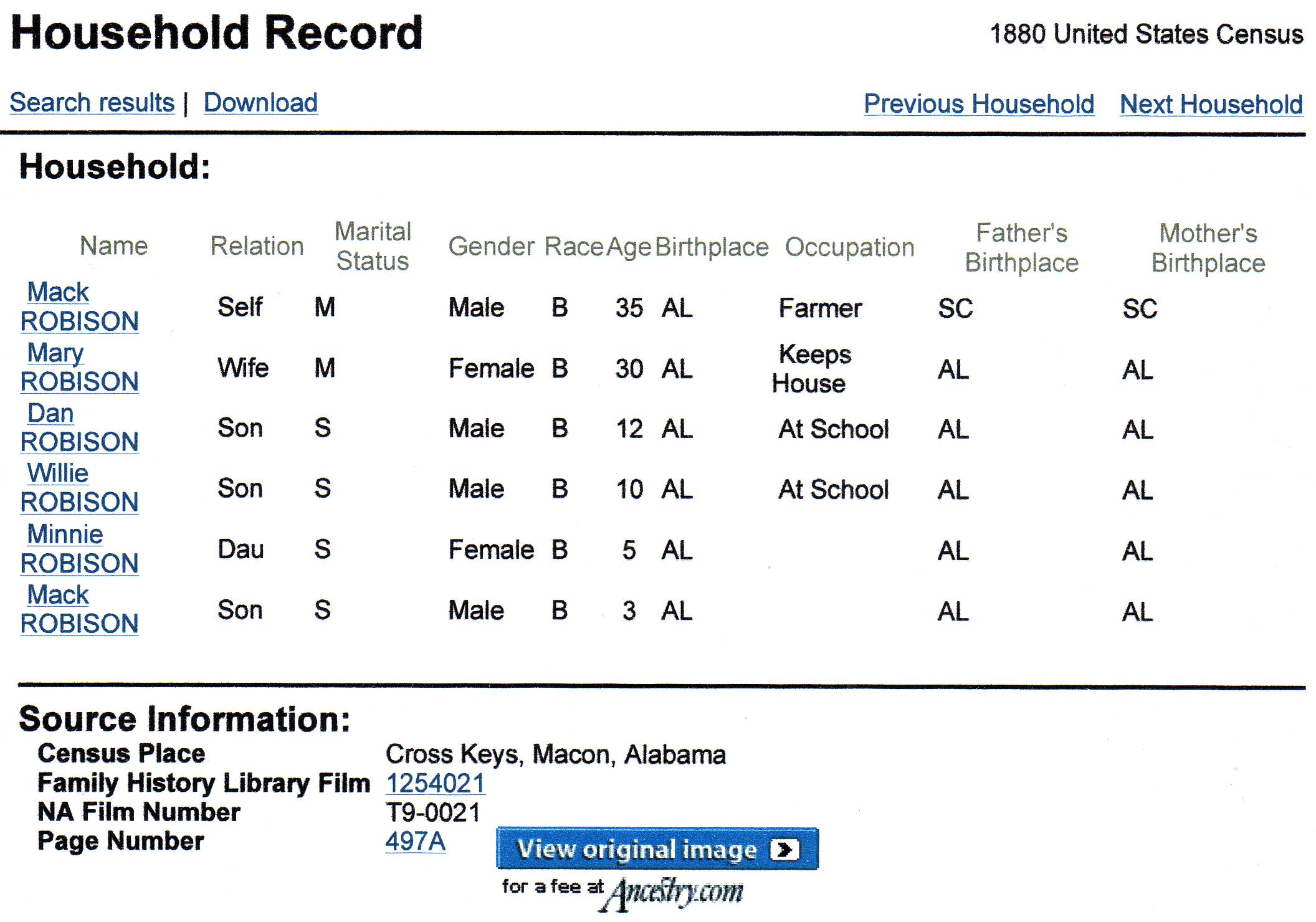
Task: Click the Ancestry.com logo
Action: (x=672, y=893)
